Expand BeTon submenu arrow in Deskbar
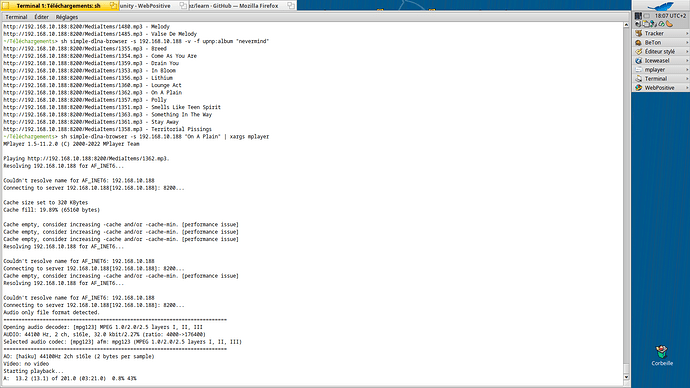Viewport: 690px width, 388px height. pos(686,43)
